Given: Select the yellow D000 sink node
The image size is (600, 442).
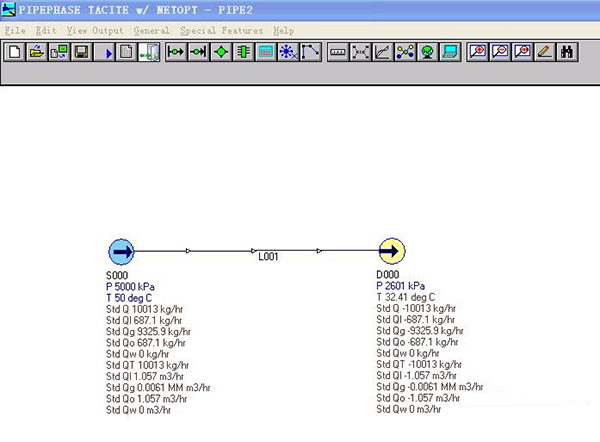Looking at the screenshot, I should (392, 251).
